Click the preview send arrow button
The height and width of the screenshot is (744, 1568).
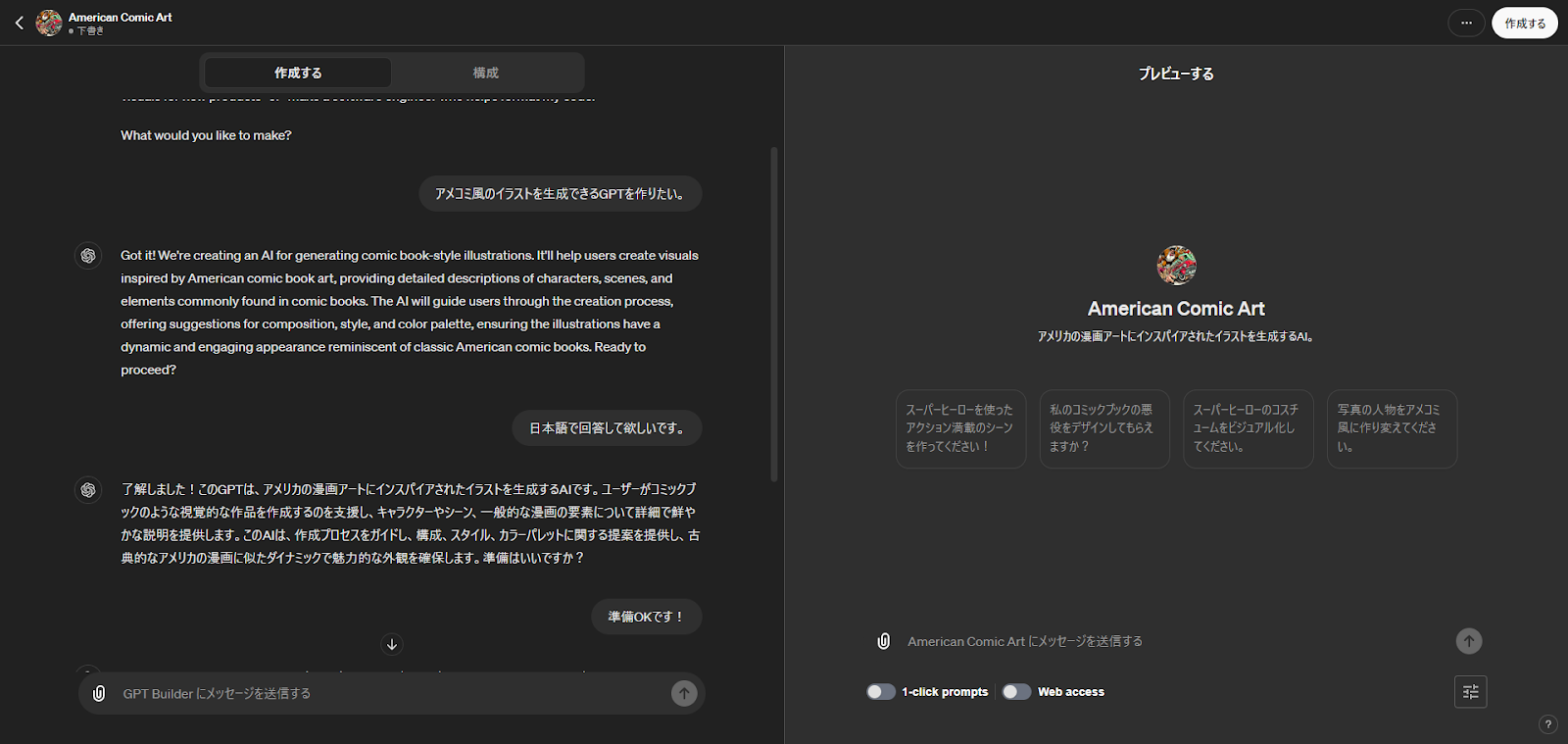point(1468,641)
